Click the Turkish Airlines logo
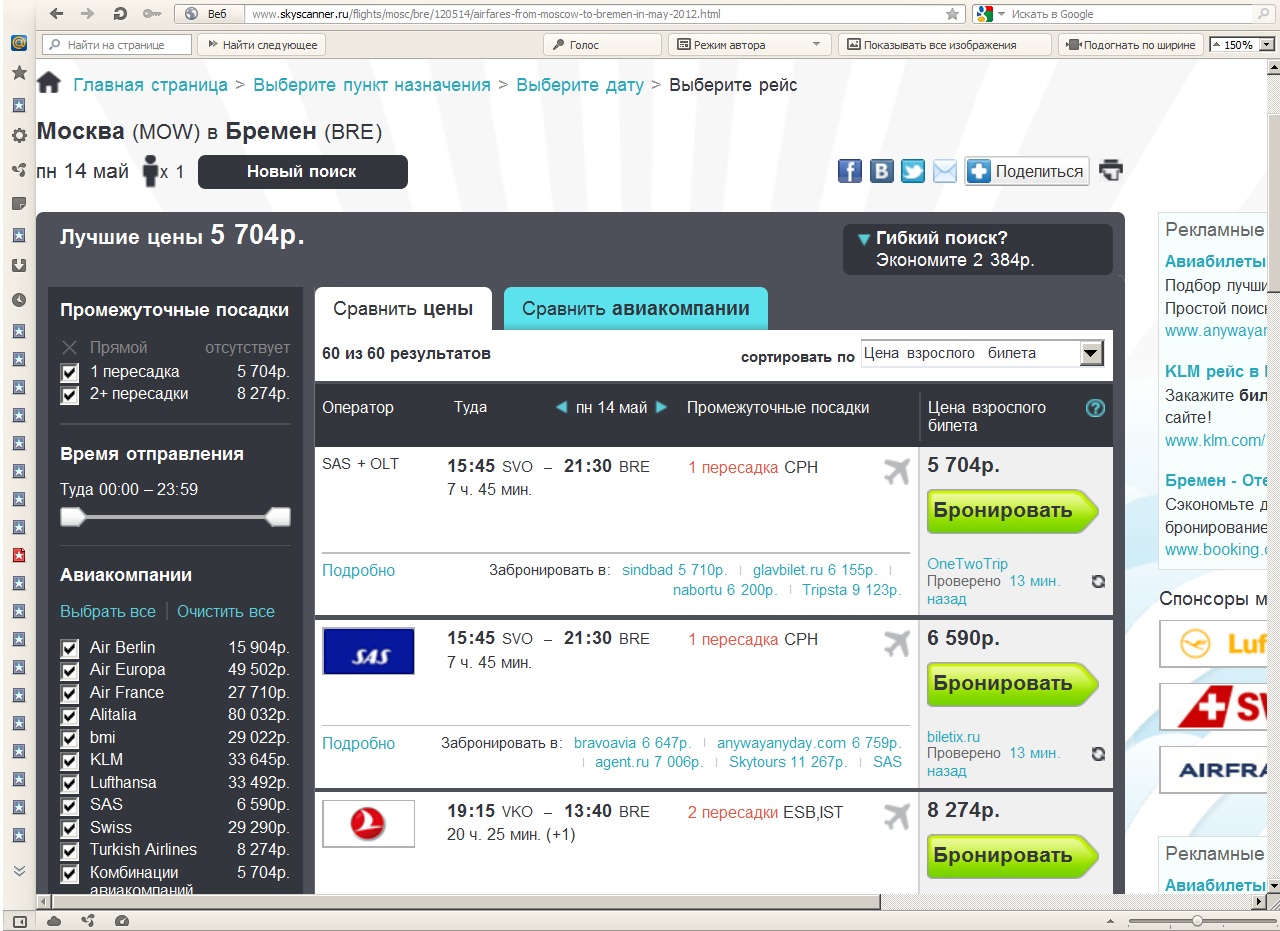 [368, 824]
